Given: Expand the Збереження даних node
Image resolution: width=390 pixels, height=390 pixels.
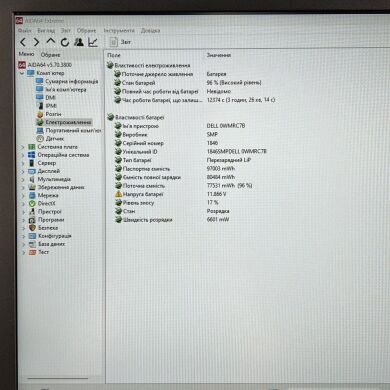Looking at the screenshot, I should 23,188.
